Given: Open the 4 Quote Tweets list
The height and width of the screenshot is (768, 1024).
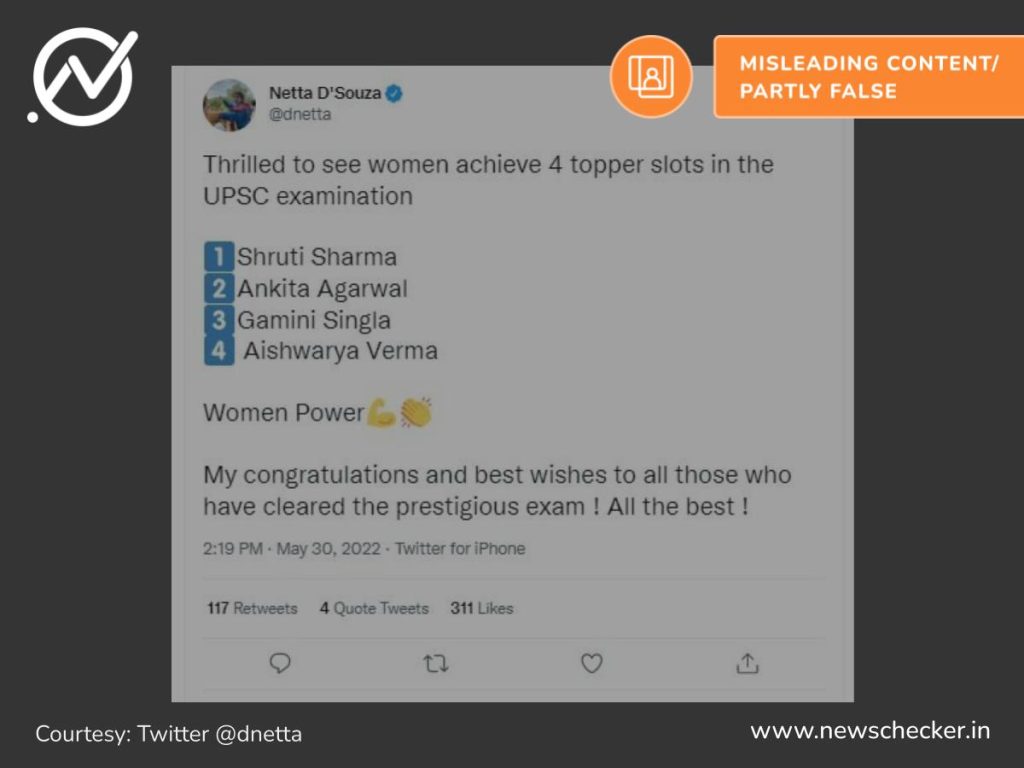Looking at the screenshot, I should [x=374, y=608].
